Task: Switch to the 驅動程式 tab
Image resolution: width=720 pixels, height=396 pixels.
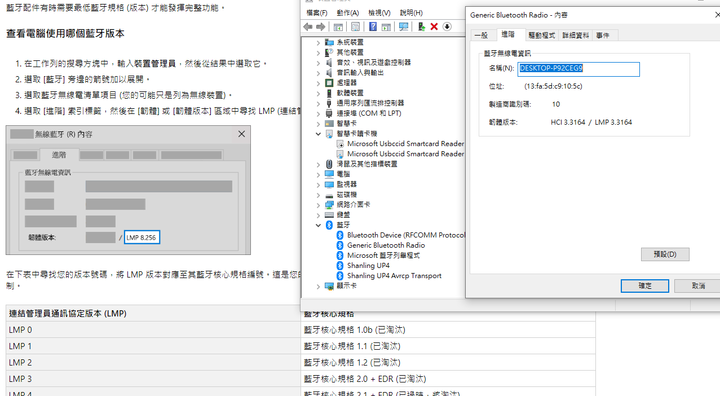Action: click(x=542, y=35)
